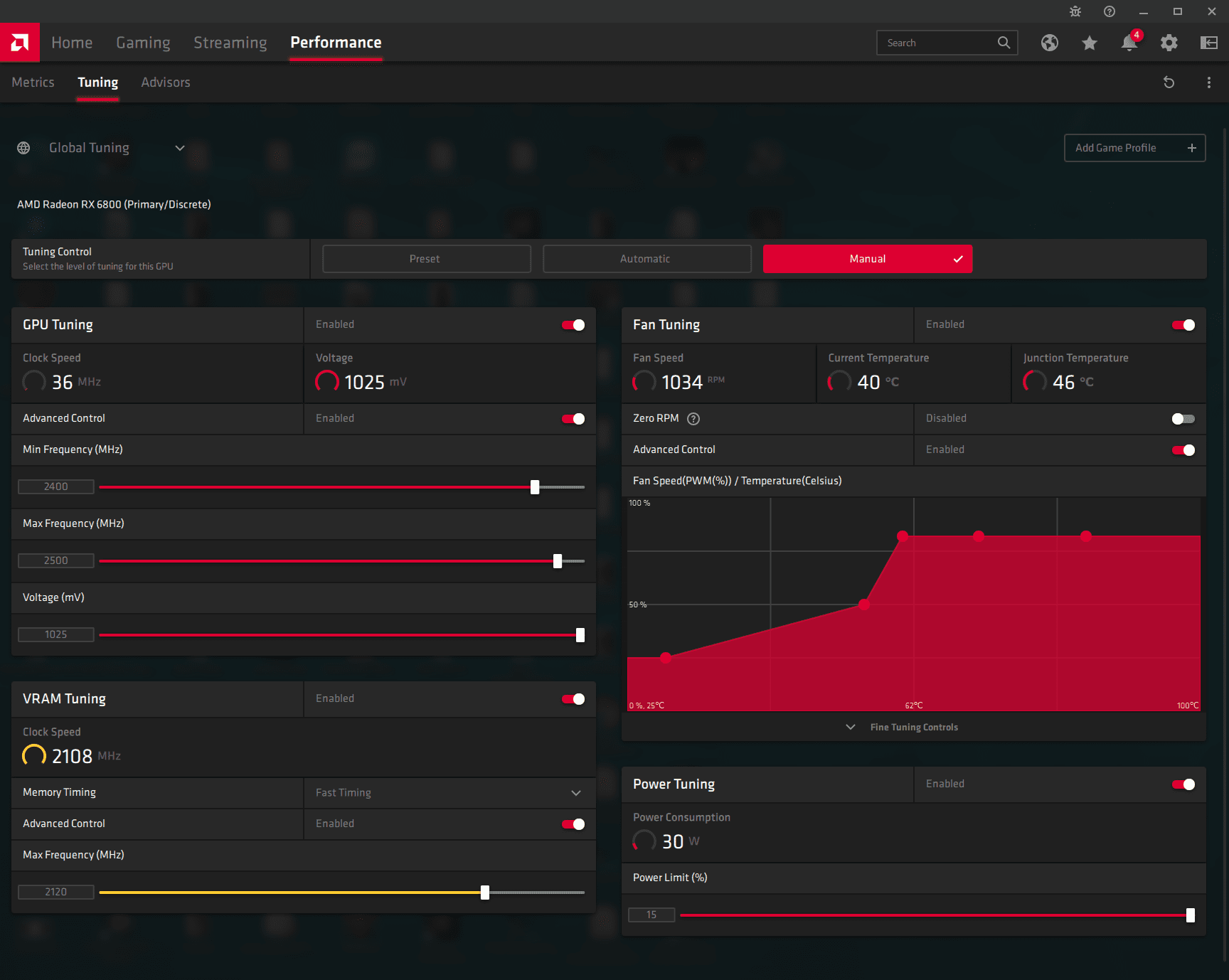Click the AMD logo icon

pyautogui.click(x=20, y=43)
